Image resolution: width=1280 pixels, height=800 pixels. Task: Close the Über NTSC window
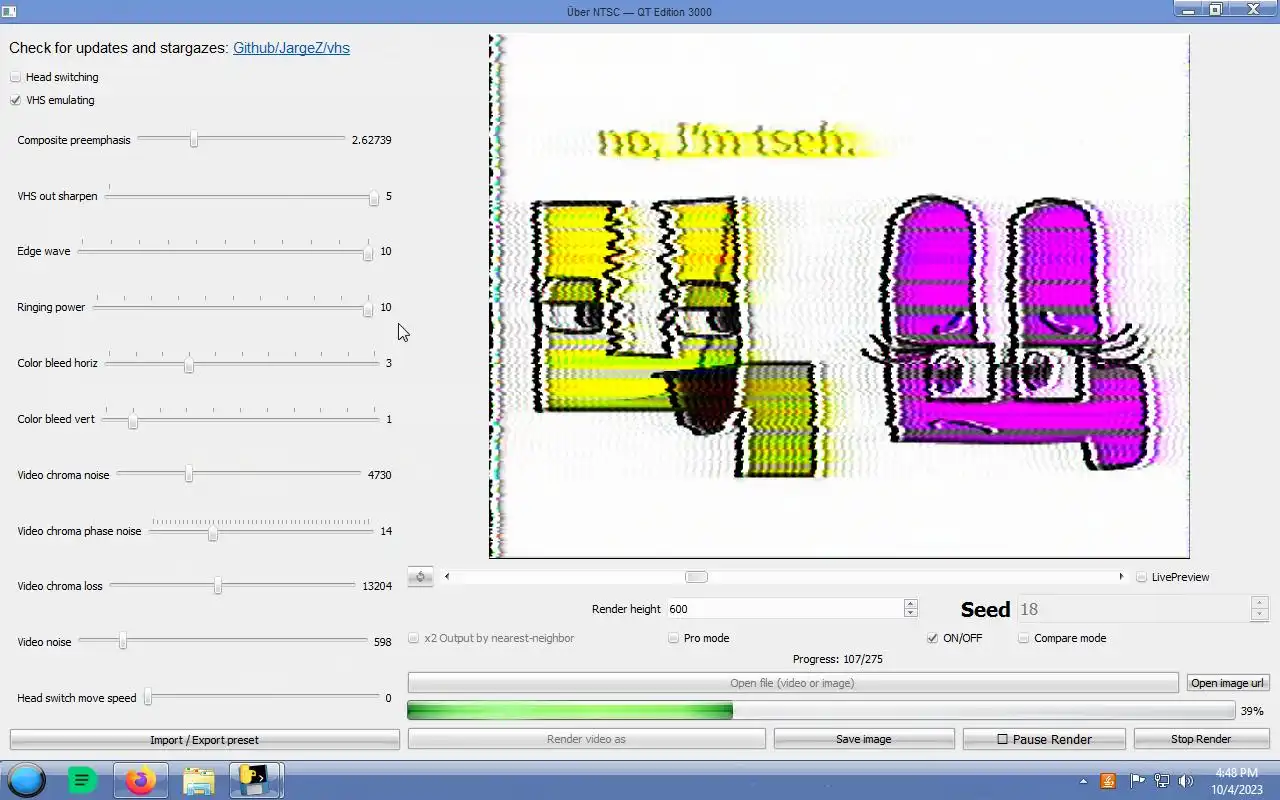[x=1253, y=9]
